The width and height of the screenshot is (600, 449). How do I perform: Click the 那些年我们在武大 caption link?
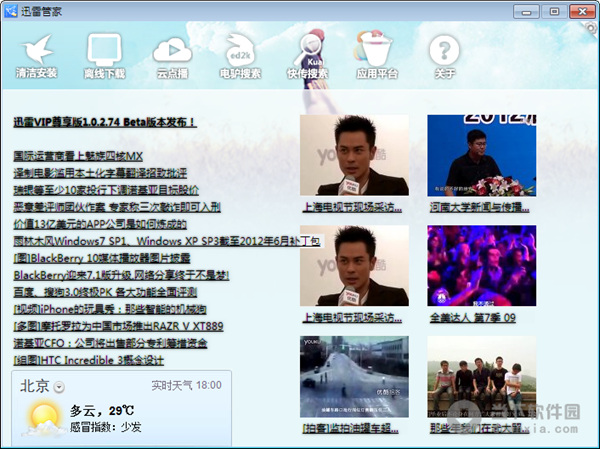click(x=479, y=428)
